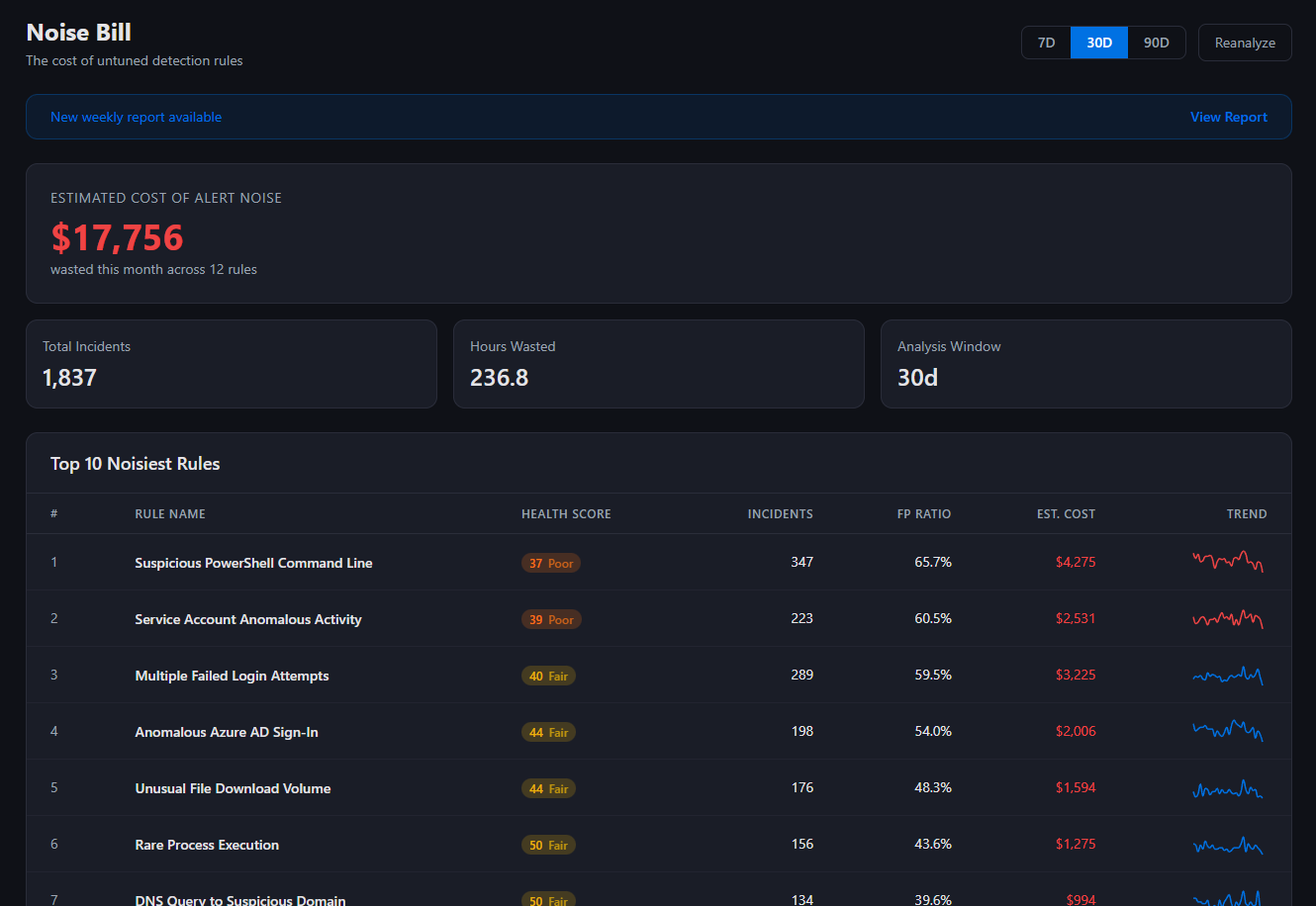The width and height of the screenshot is (1316, 906).
Task: Select the Total Incidents stat card
Action: (x=232, y=363)
